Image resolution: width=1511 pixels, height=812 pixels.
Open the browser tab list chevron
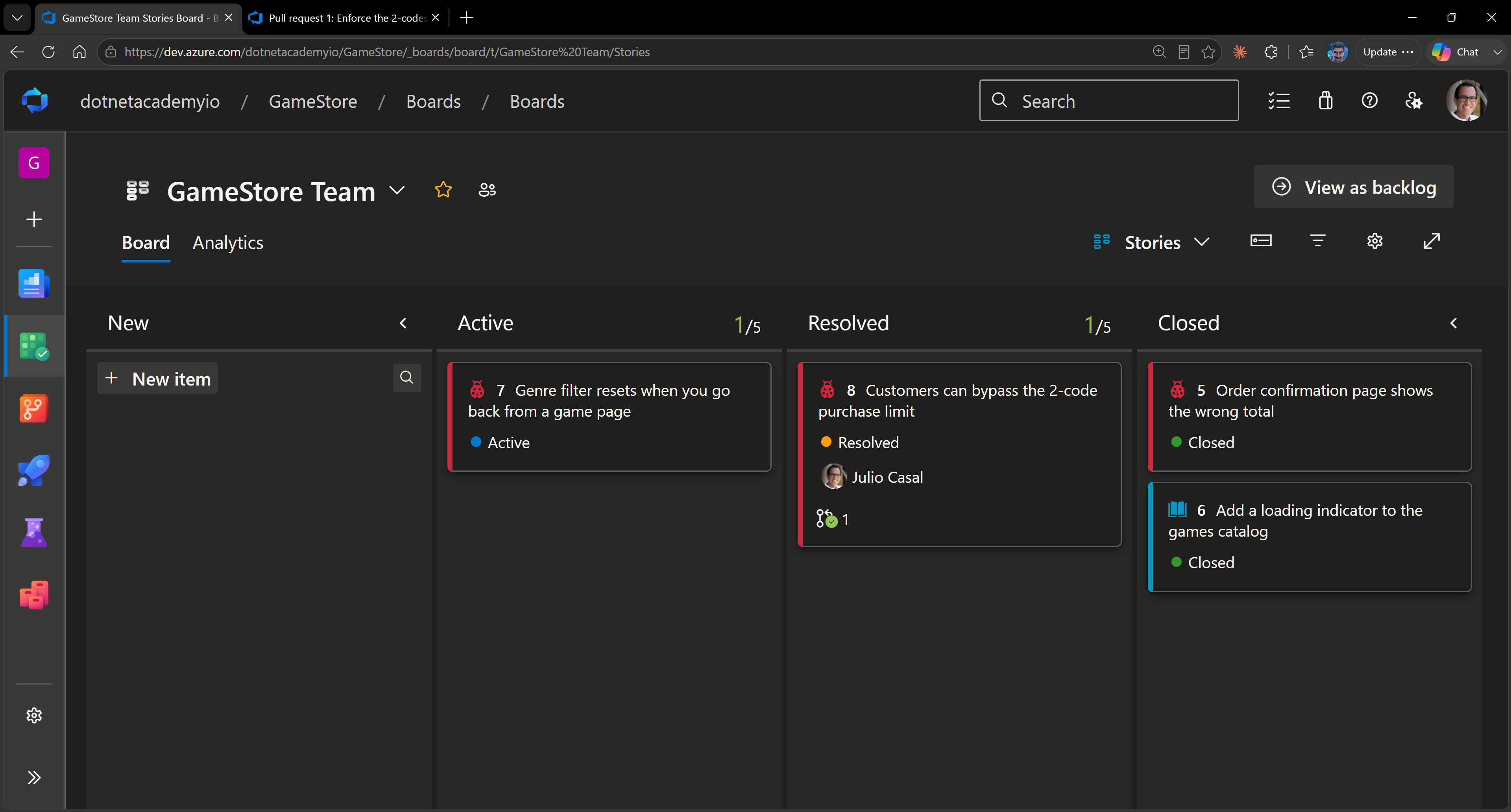click(x=18, y=18)
